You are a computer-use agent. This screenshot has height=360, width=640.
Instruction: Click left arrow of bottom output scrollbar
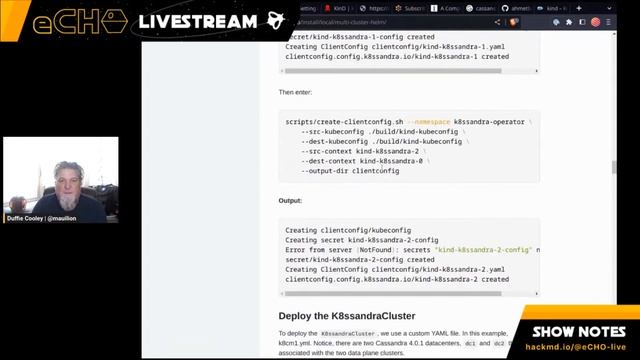coord(282,293)
